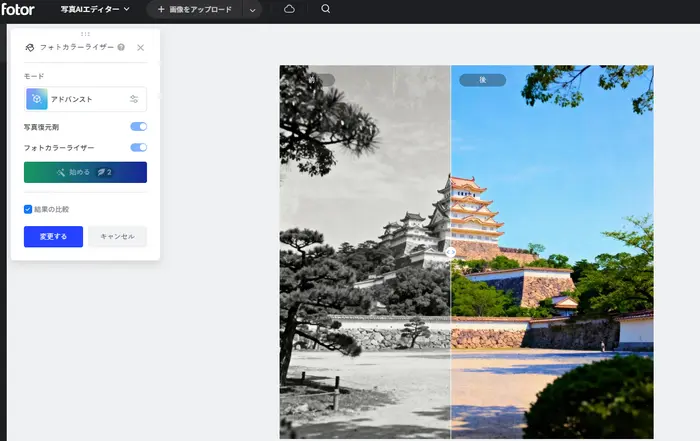Open the 写真AIエディター dropdown menu
700x441 pixels.
click(x=95, y=9)
